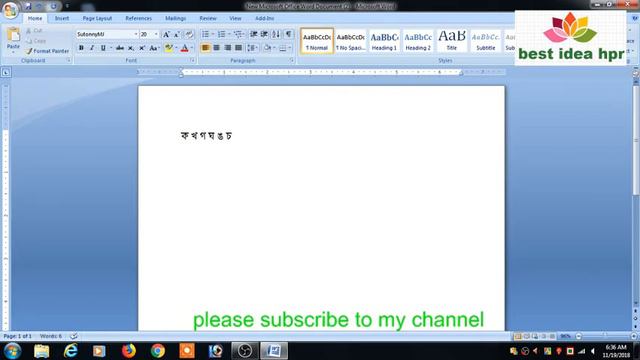This screenshot has height=360, width=640.
Task: Open the font size dropdown
Action: click(x=156, y=35)
